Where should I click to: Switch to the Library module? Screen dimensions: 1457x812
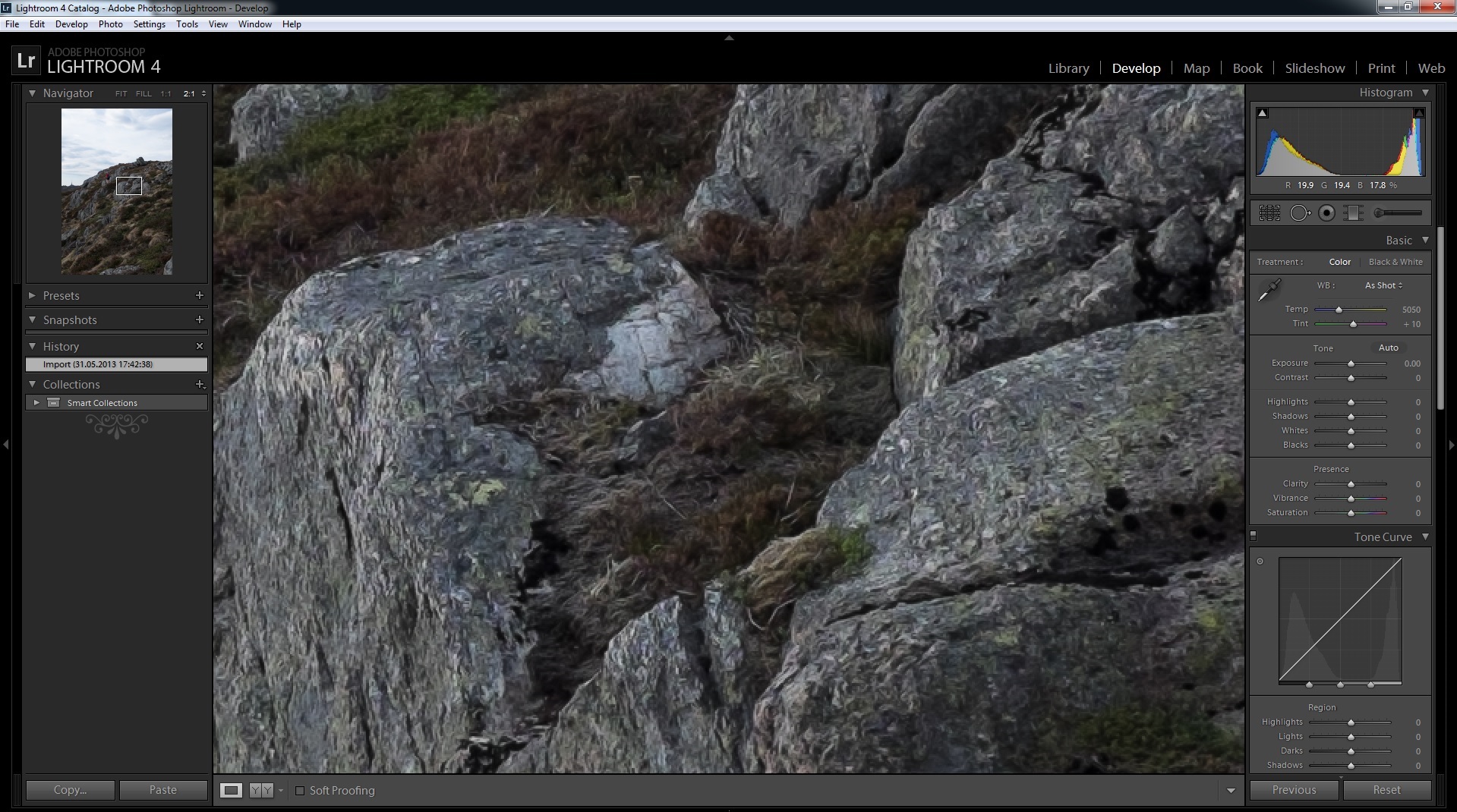click(1068, 68)
